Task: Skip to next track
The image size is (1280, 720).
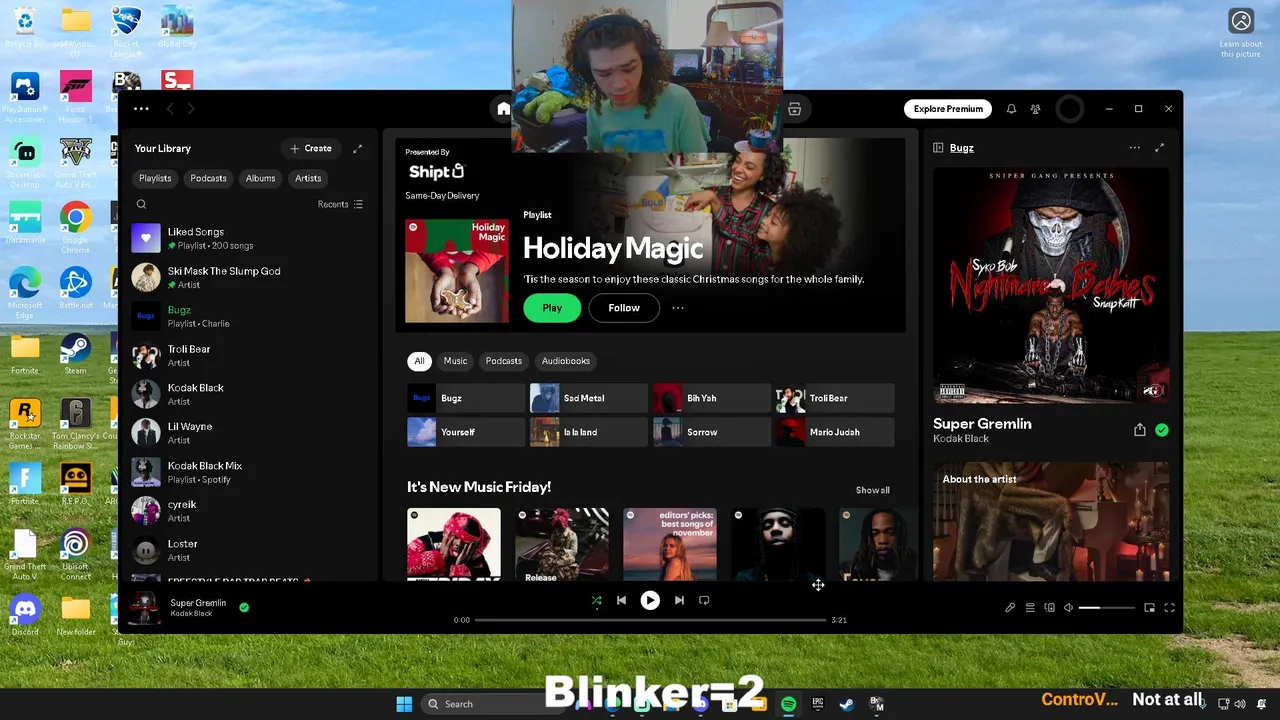Action: coord(679,600)
